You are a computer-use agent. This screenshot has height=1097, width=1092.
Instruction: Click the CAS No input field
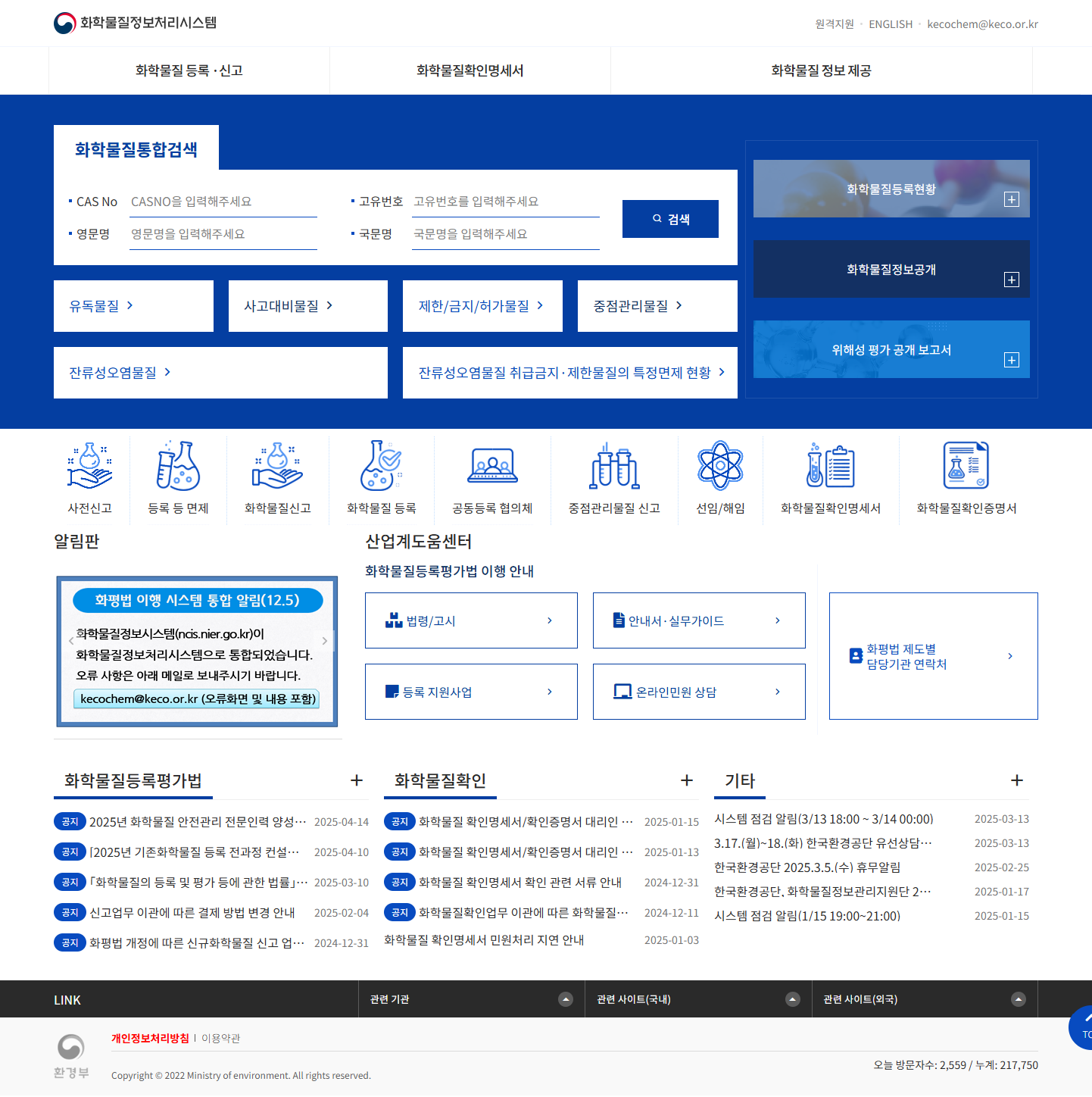pos(223,202)
